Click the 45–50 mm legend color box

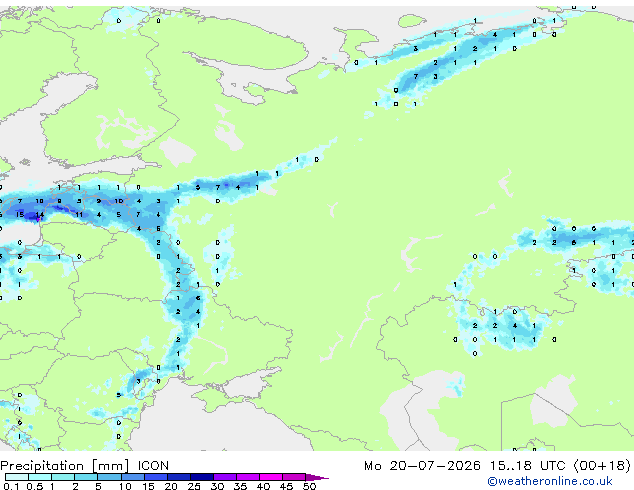click(x=294, y=477)
